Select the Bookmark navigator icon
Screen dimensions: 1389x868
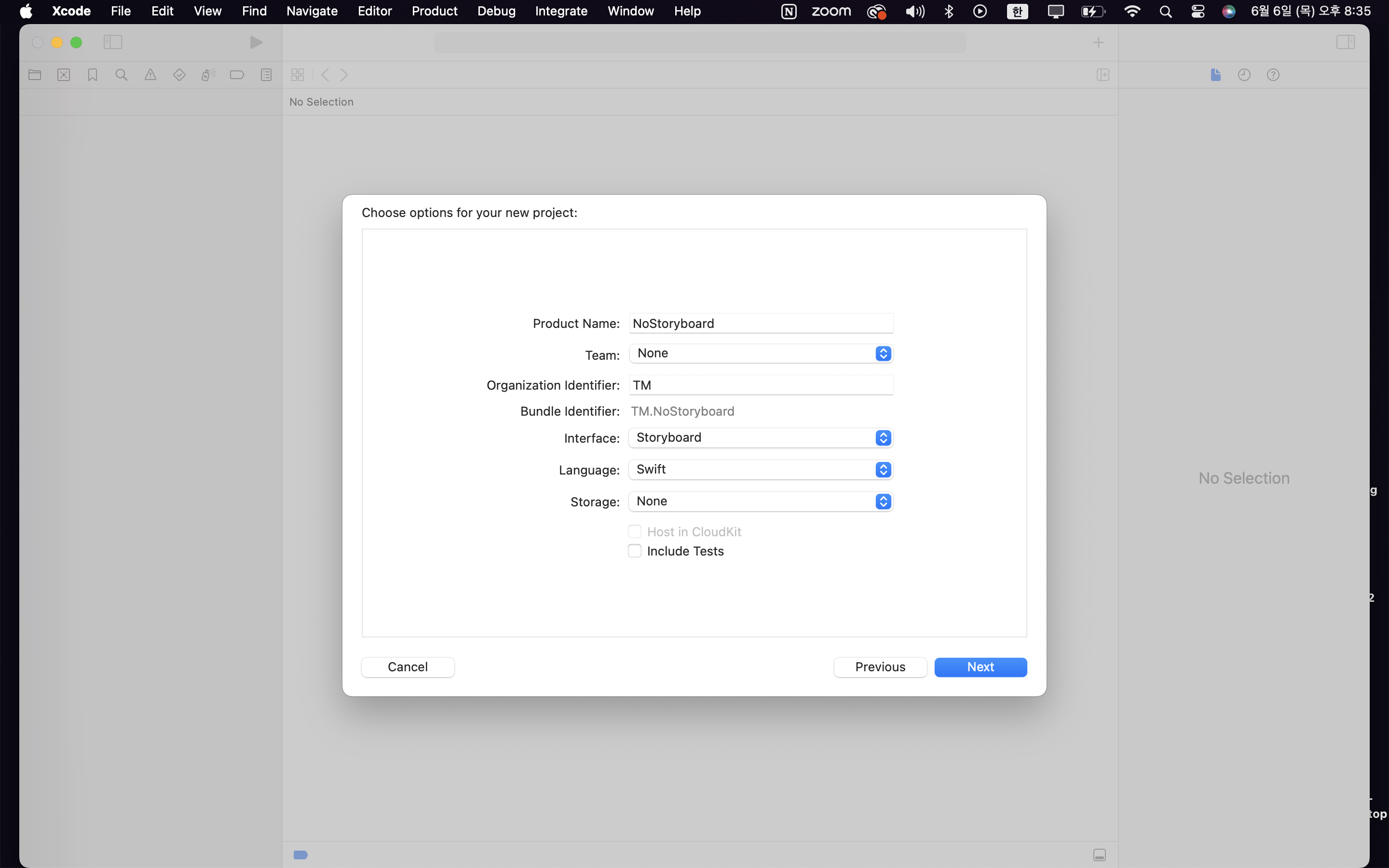click(x=93, y=75)
